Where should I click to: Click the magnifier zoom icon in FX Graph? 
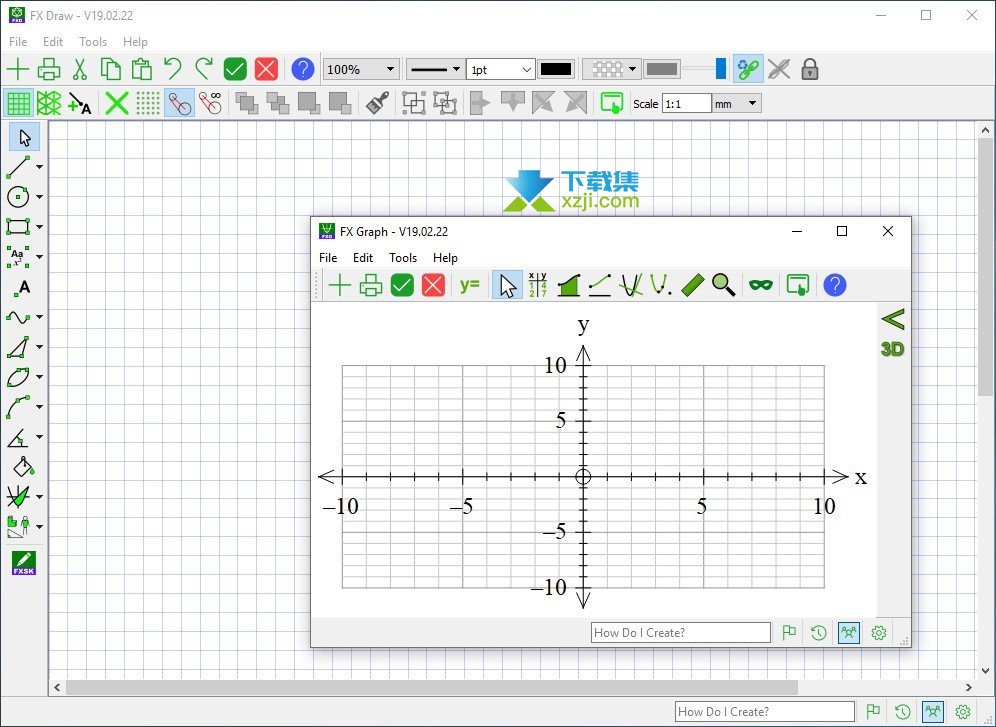[x=723, y=285]
